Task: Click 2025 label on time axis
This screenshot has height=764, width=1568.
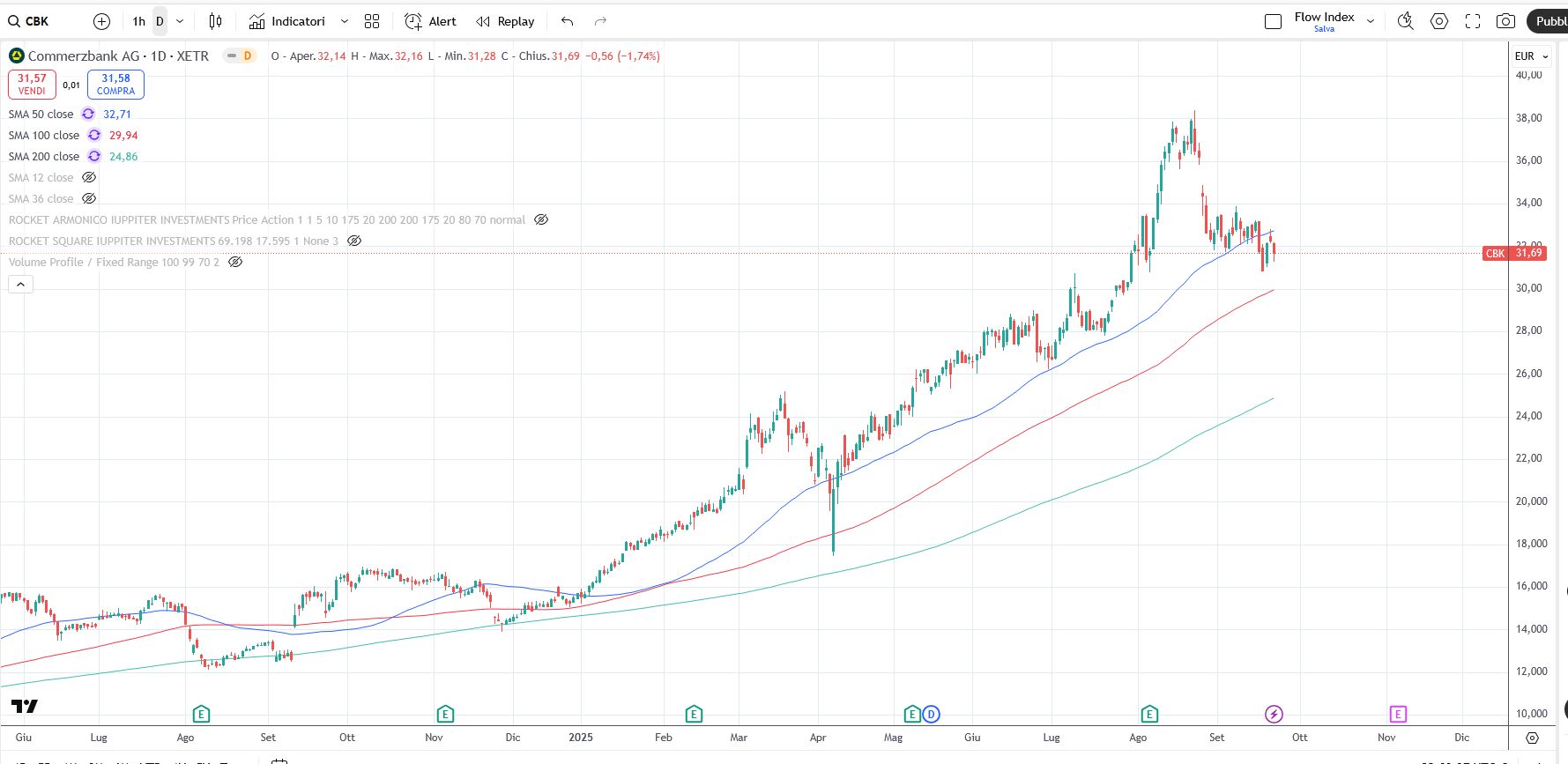Action: (581, 738)
